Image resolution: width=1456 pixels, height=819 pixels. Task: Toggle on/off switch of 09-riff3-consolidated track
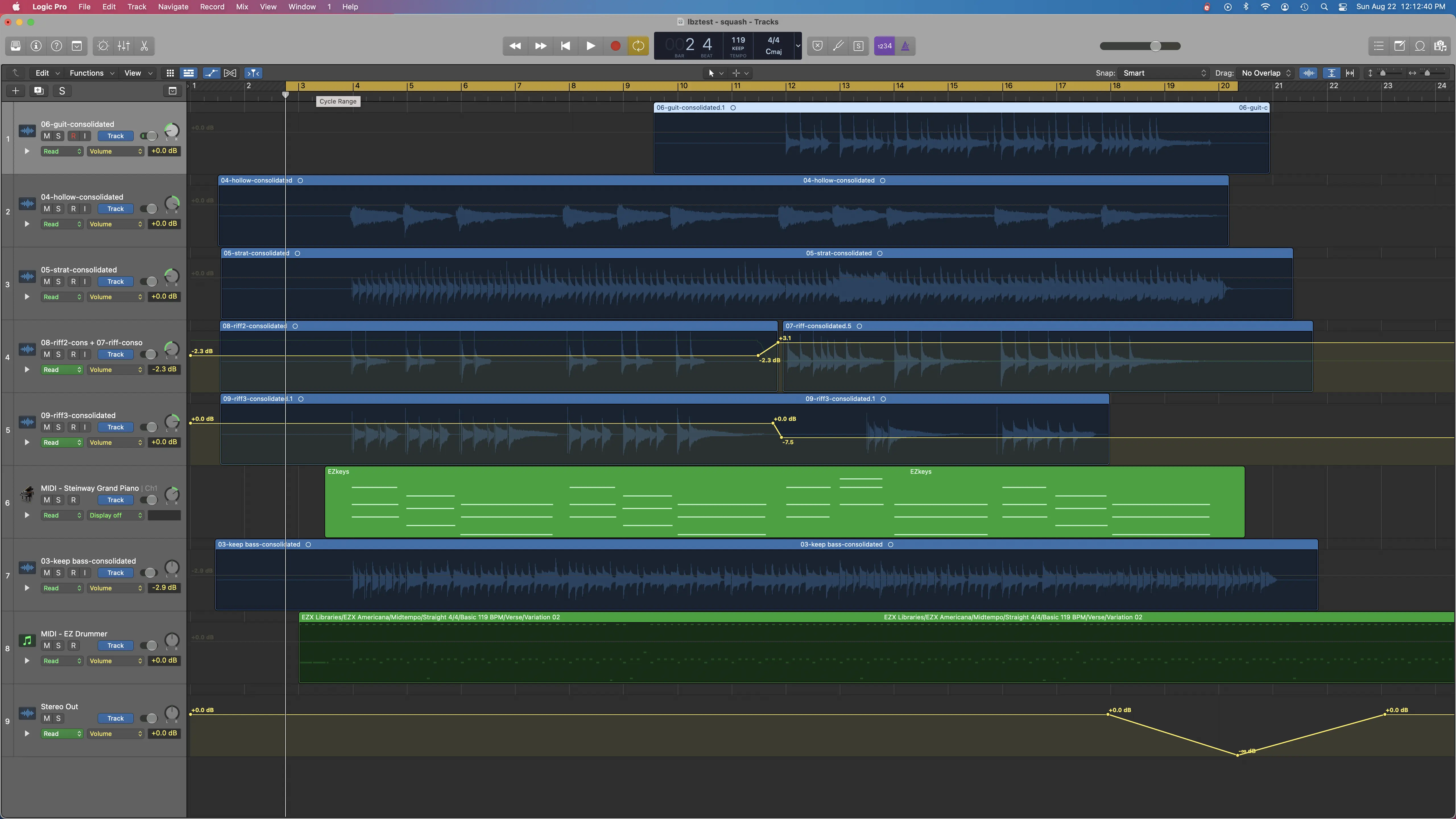149,427
